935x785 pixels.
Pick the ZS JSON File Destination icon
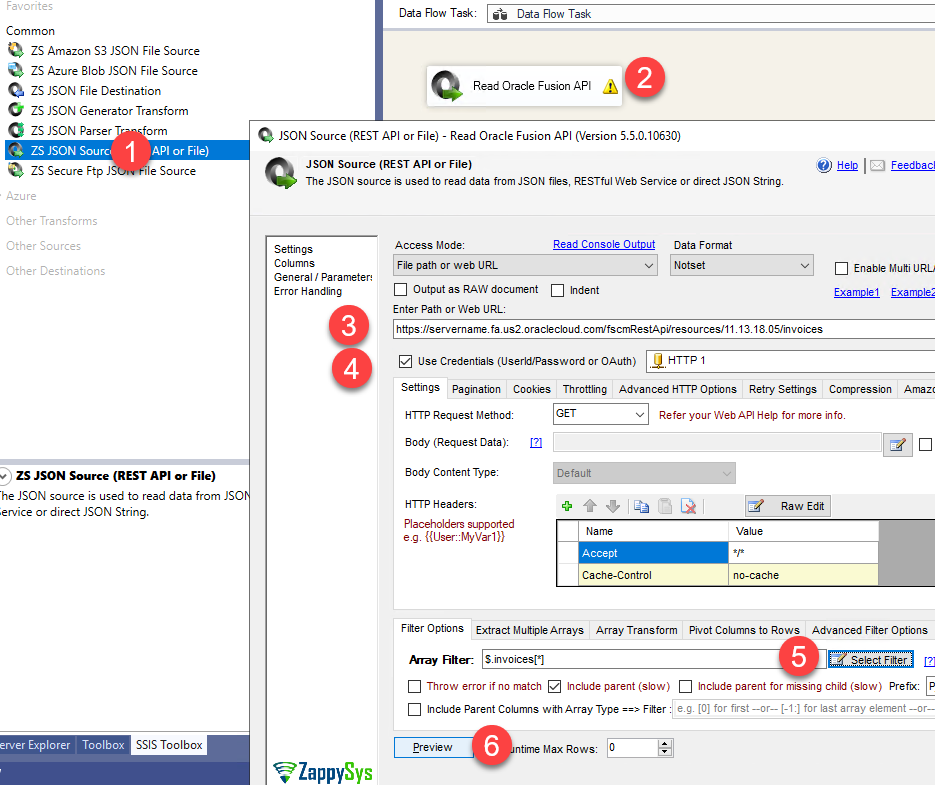point(16,90)
